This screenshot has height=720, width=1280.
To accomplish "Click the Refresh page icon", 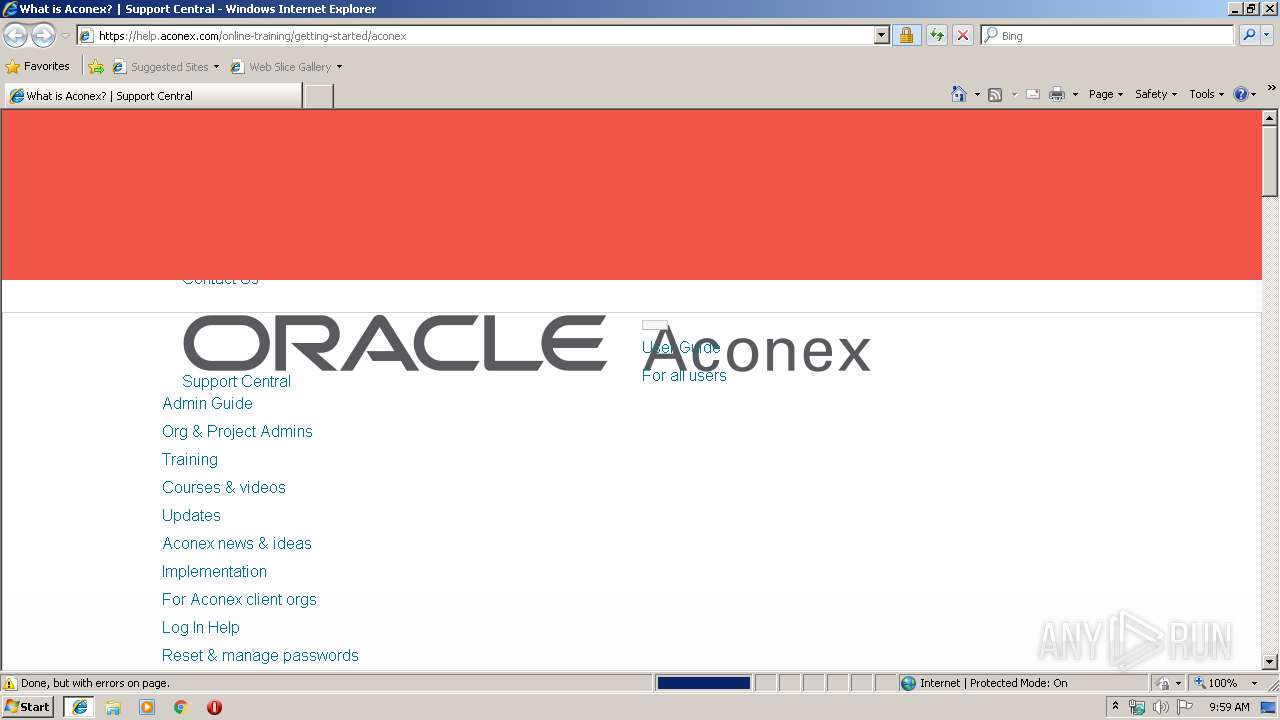I will pyautogui.click(x=936, y=36).
